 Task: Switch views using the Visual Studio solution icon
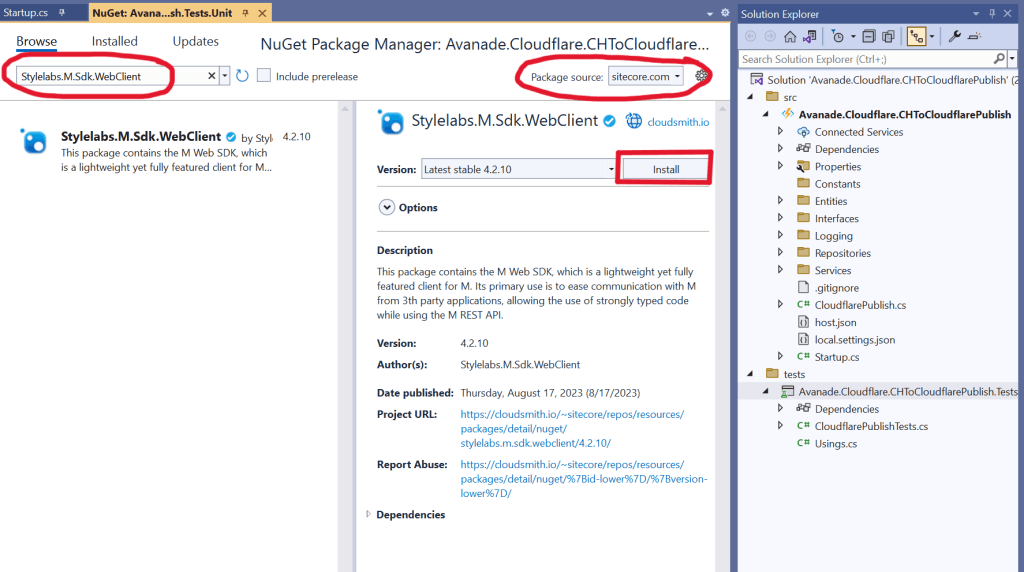tap(810, 36)
